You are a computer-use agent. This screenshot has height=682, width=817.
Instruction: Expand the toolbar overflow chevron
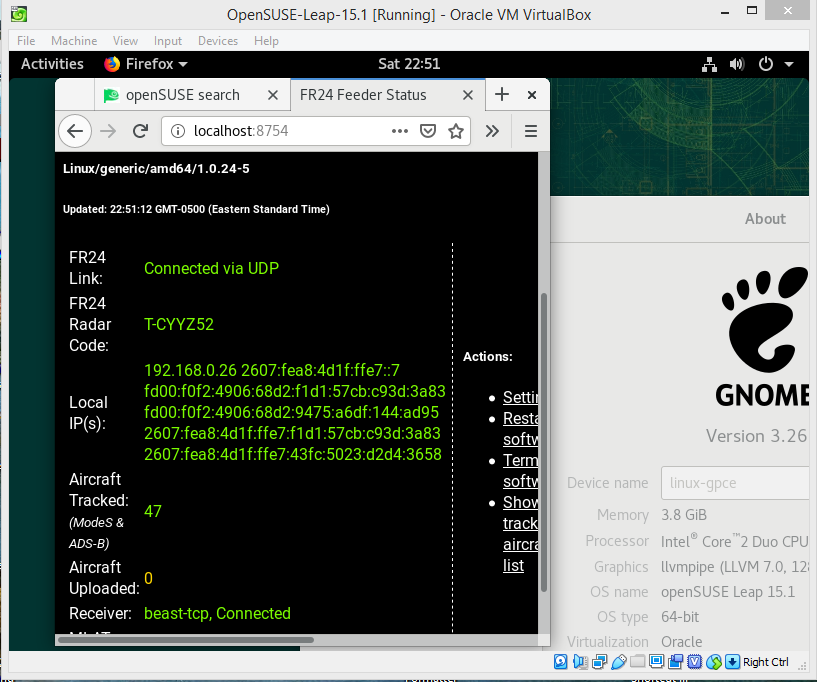tap(492, 131)
